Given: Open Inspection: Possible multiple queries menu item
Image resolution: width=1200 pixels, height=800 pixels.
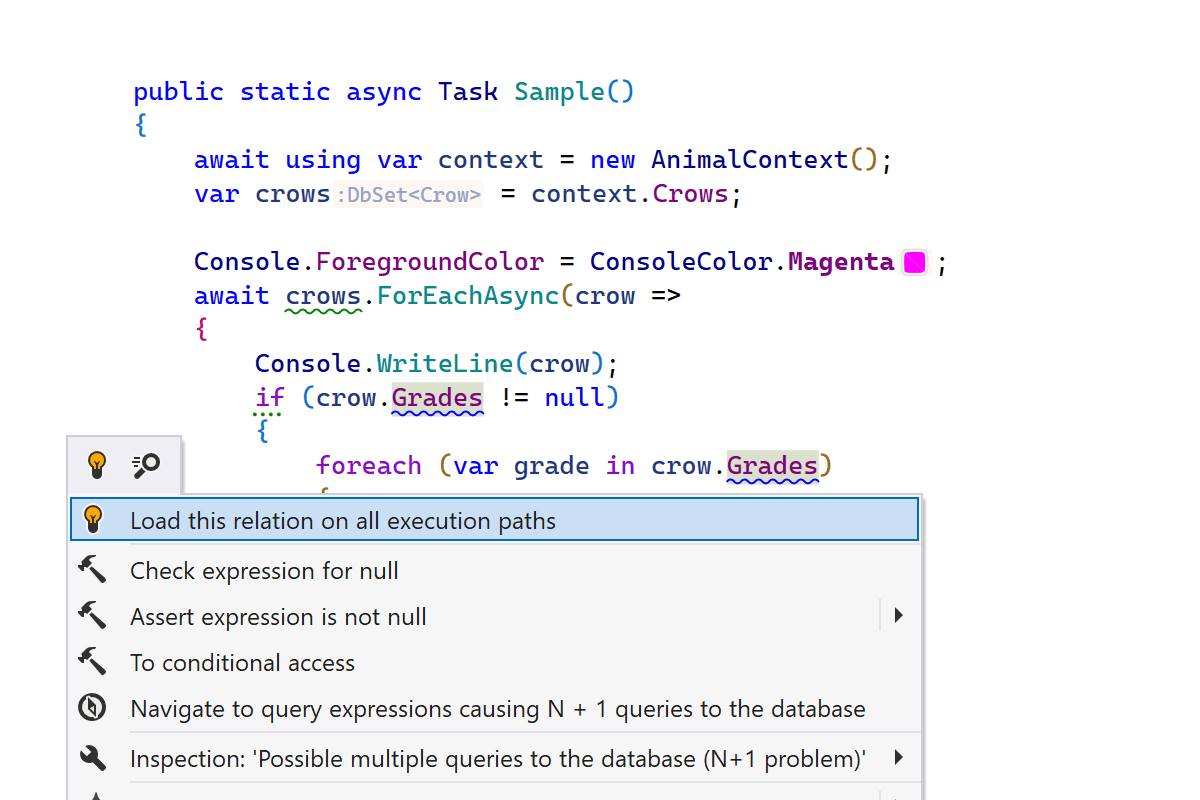Looking at the screenshot, I should tap(497, 759).
